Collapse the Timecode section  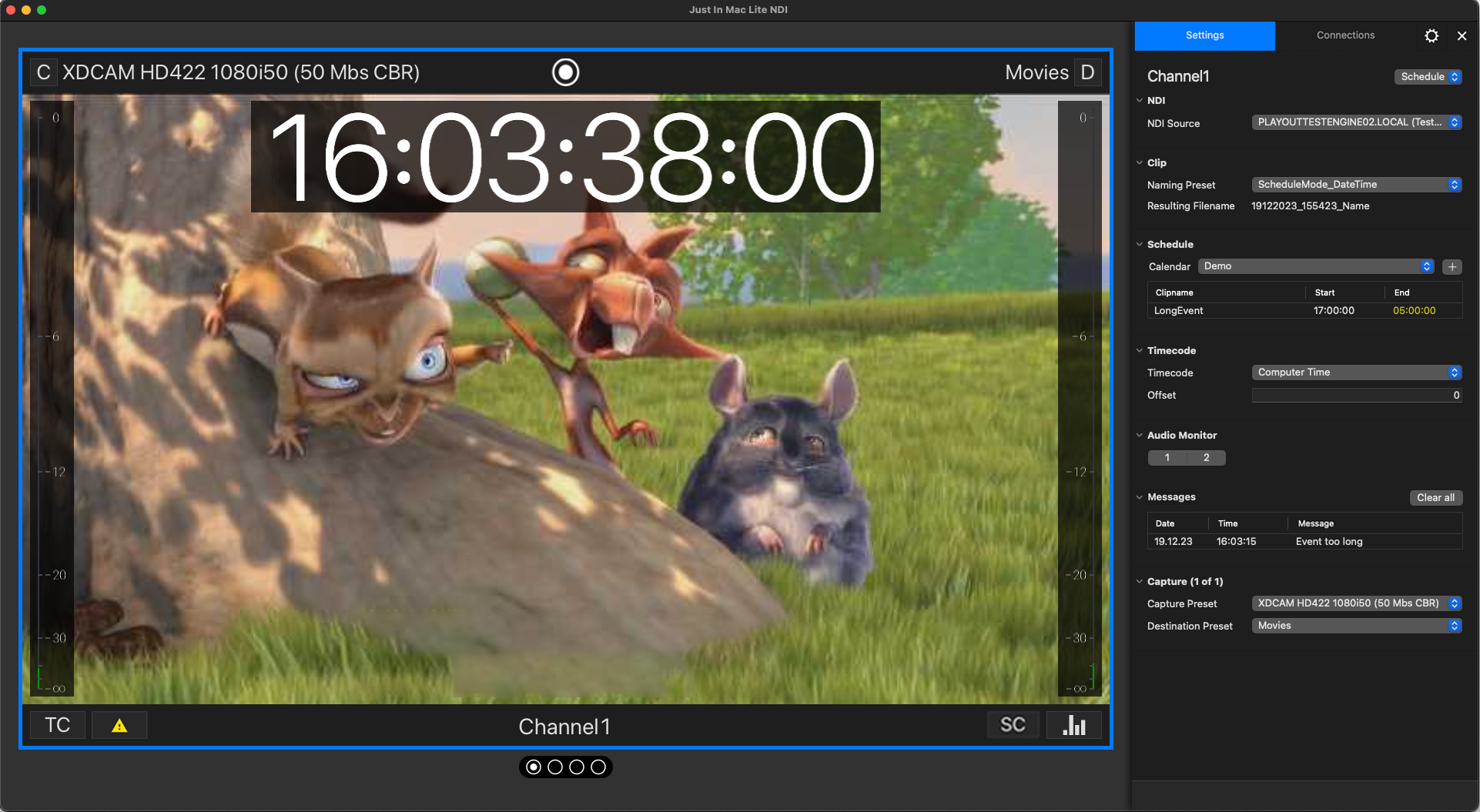pos(1140,351)
